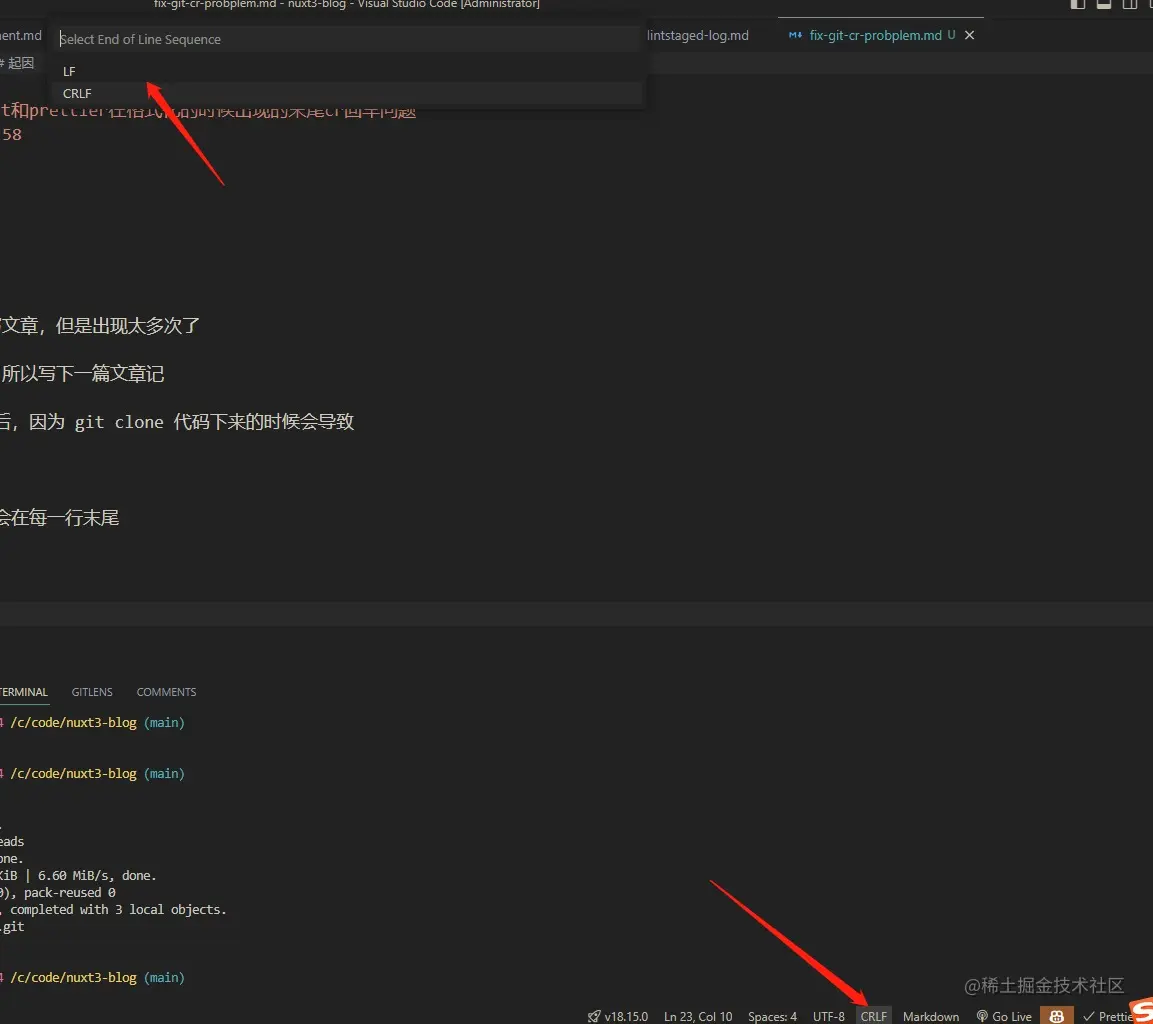Click the orange Copilot-style face status icon

click(x=1057, y=1017)
